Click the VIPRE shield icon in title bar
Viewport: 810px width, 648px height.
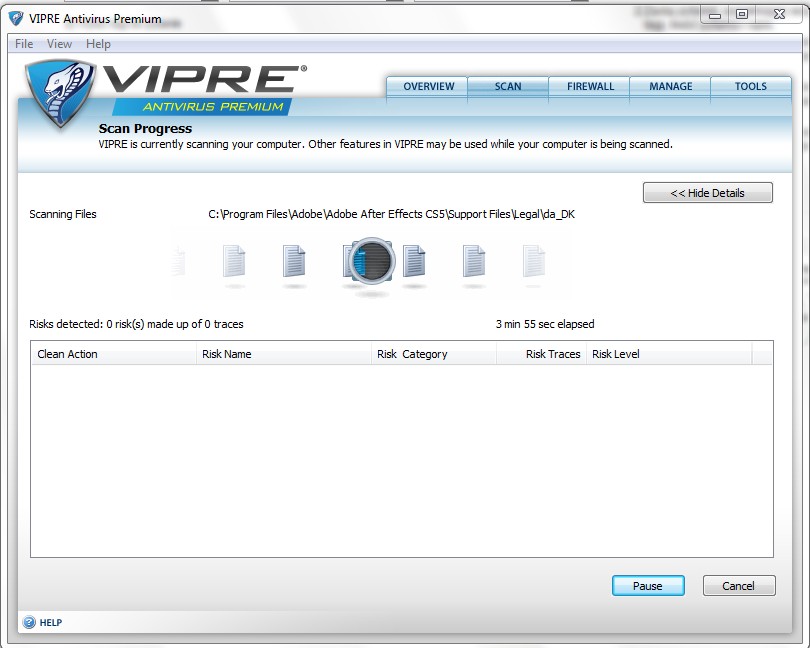(x=16, y=19)
